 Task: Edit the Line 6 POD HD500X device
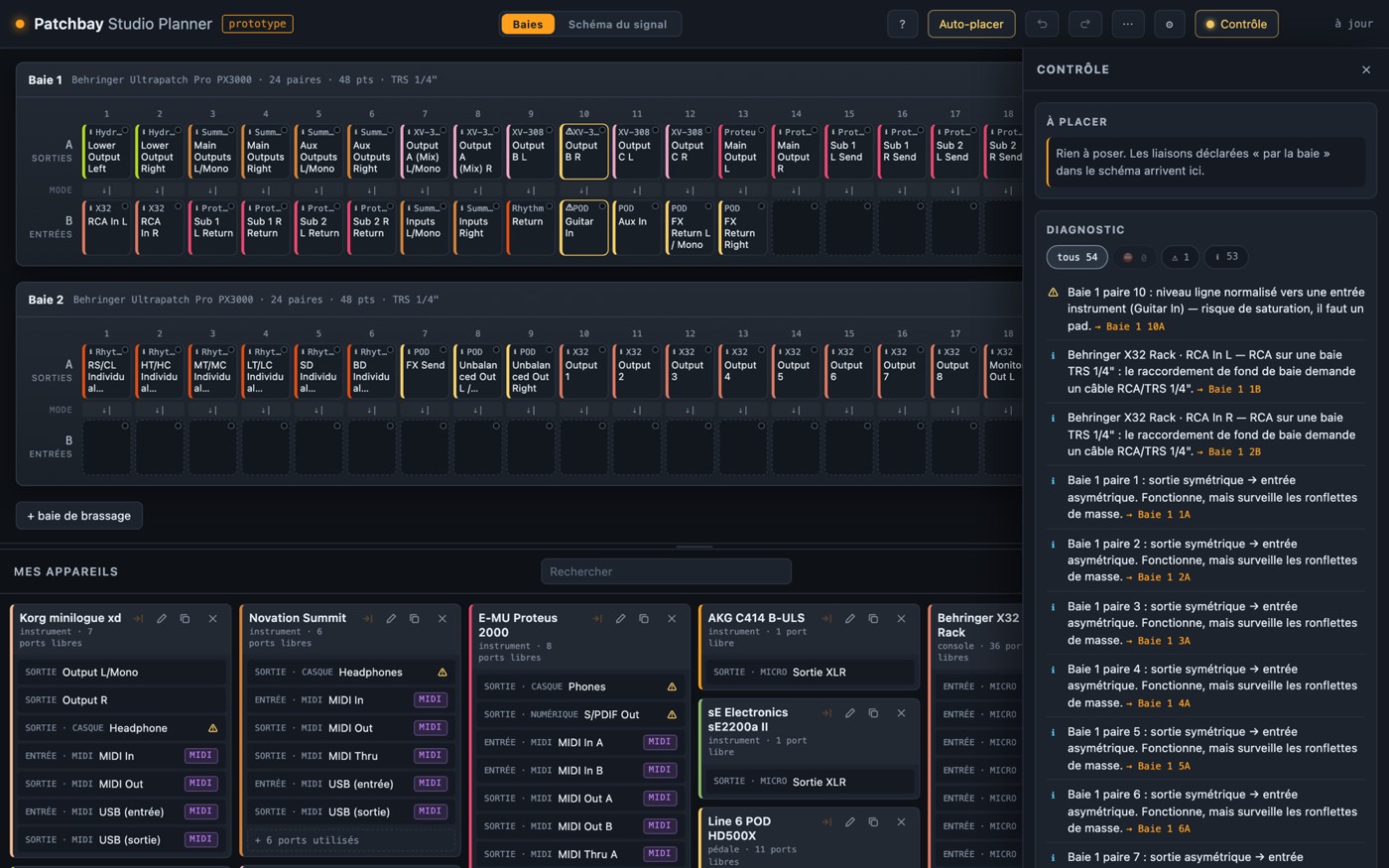[x=849, y=821]
